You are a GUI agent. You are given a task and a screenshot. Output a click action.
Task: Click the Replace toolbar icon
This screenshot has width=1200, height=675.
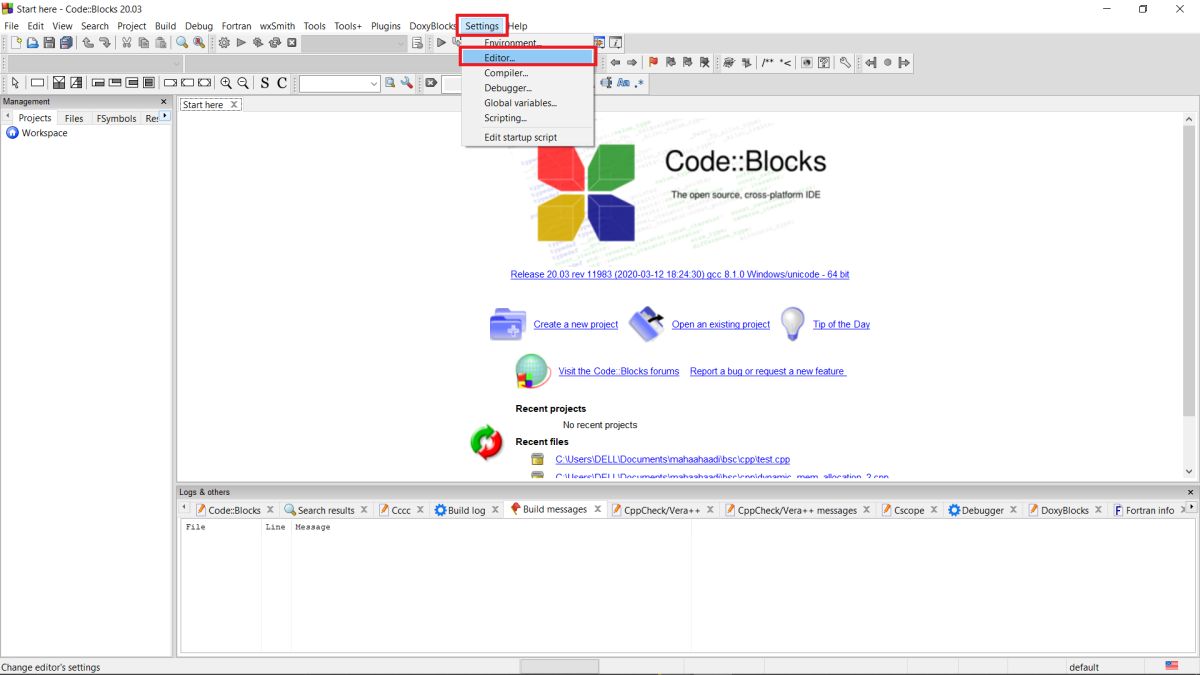point(199,43)
